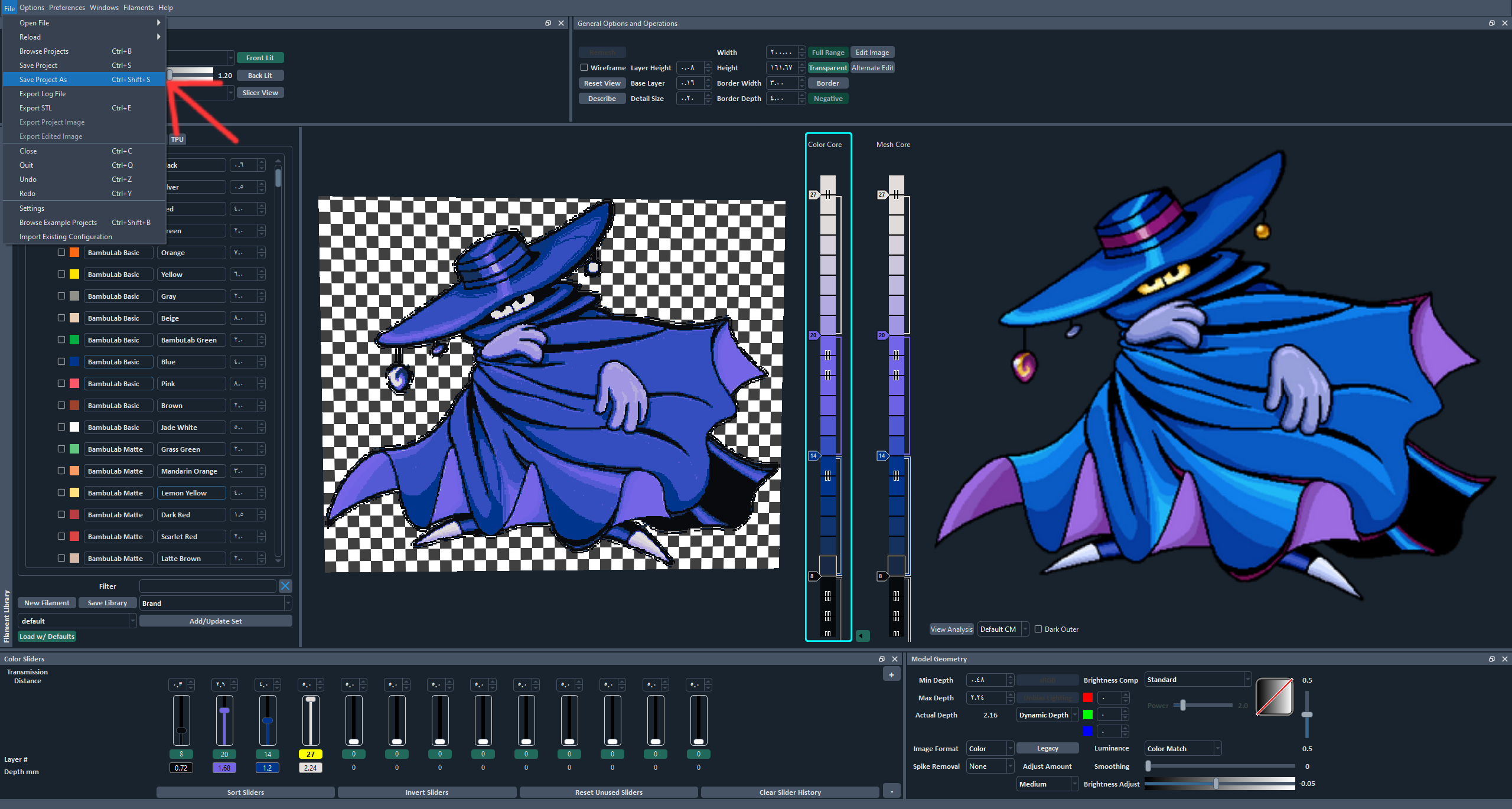1512x809 pixels.
Task: Click the plus button to add a color slider
Action: click(x=891, y=674)
